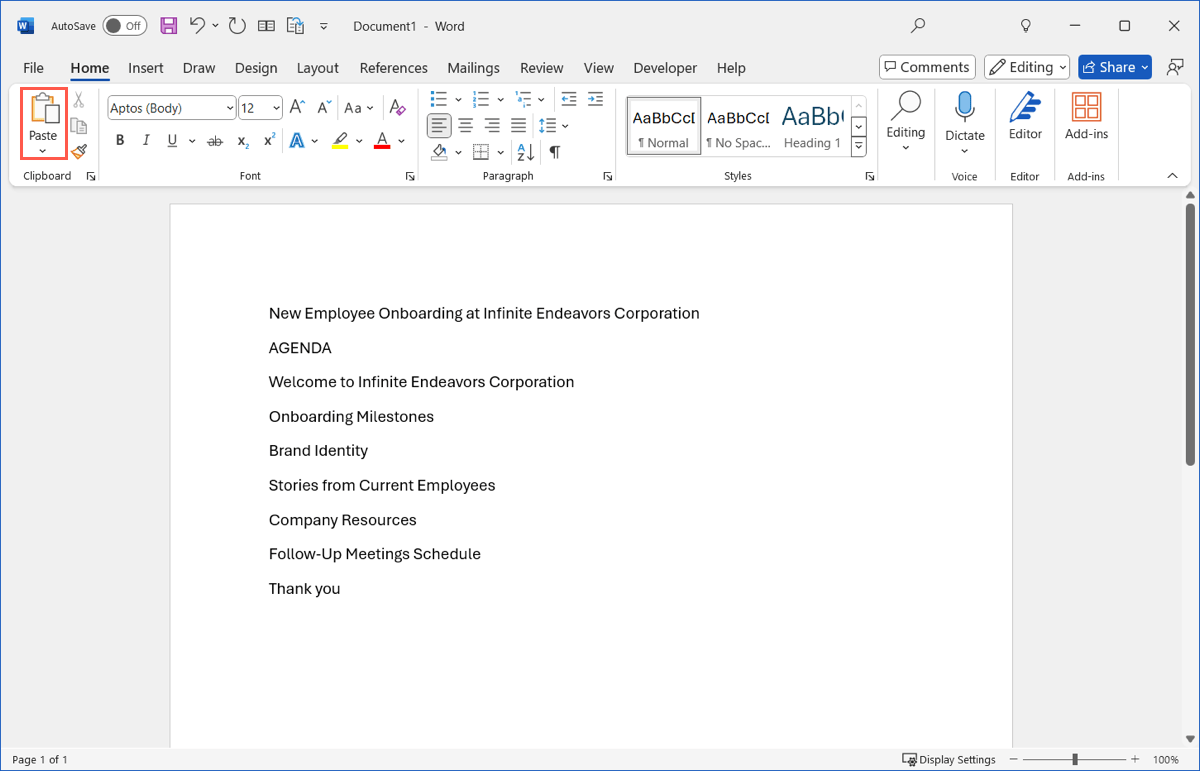Open the Paste options arrow
The width and height of the screenshot is (1200, 771).
tap(43, 151)
